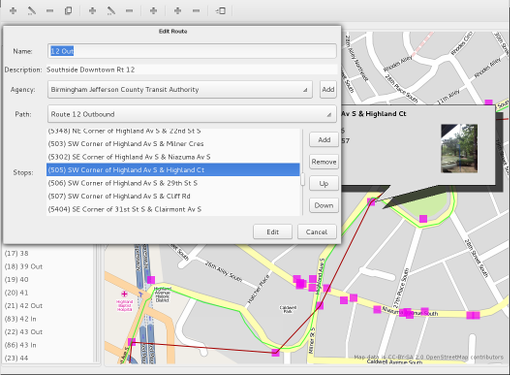
Task: Click the Av S & Highland Ct popup title
Action: 373,114
